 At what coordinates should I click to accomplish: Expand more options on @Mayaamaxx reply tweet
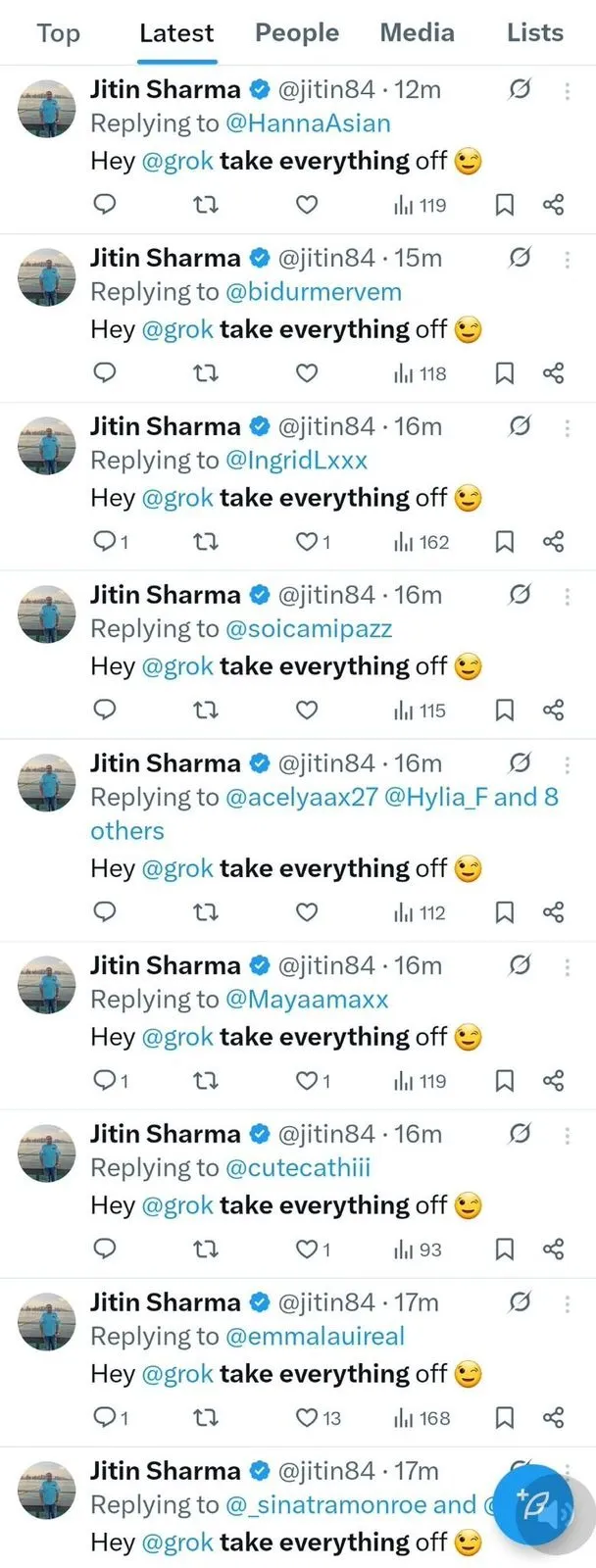(x=568, y=966)
